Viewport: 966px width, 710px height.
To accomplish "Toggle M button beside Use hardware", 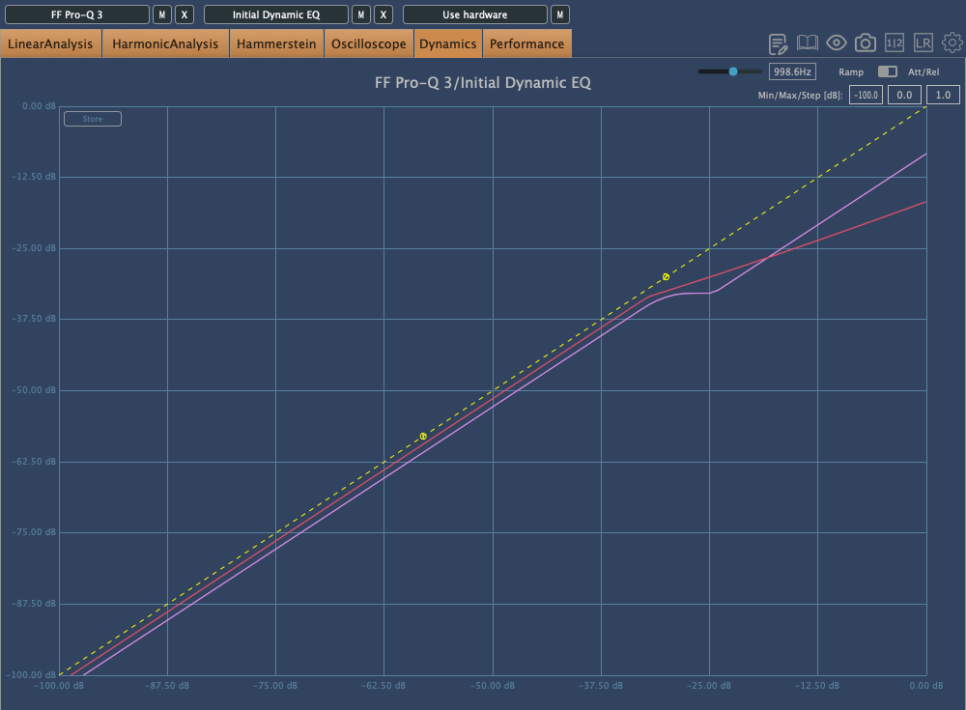I will point(560,15).
